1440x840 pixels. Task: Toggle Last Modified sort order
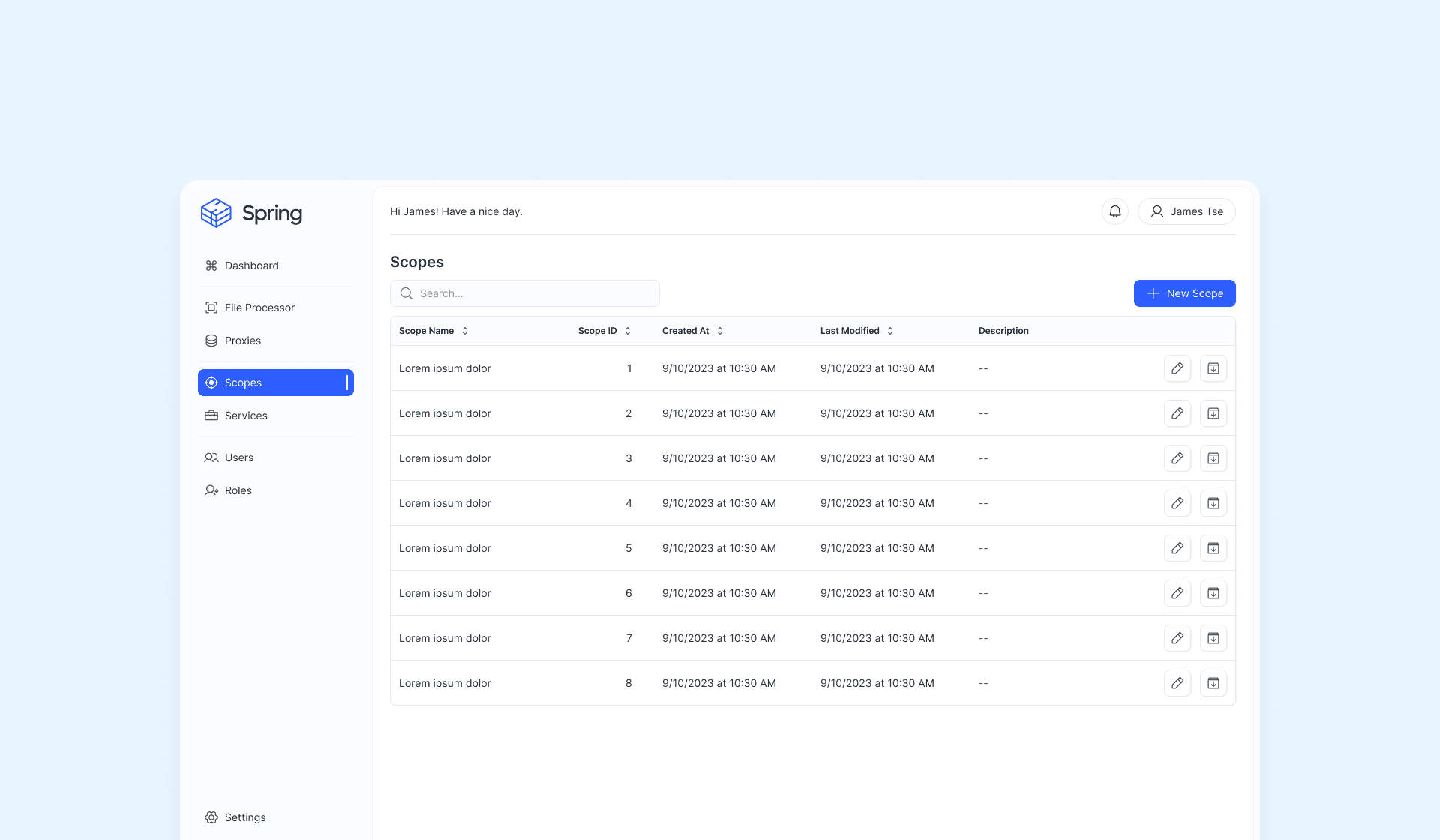click(890, 331)
